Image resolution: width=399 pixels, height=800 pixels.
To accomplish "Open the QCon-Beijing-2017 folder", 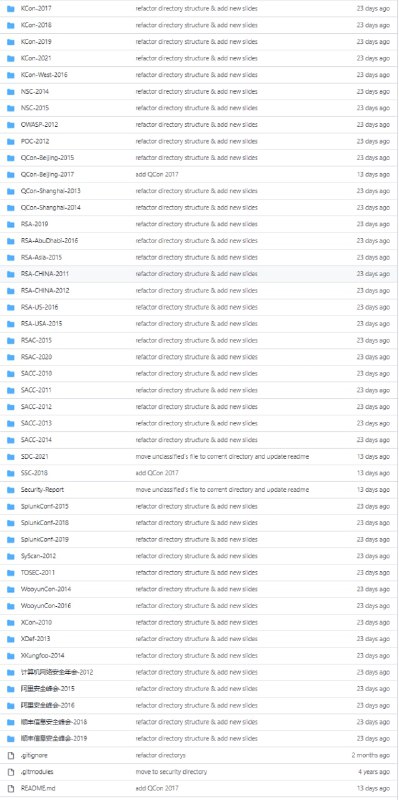I will [47, 174].
